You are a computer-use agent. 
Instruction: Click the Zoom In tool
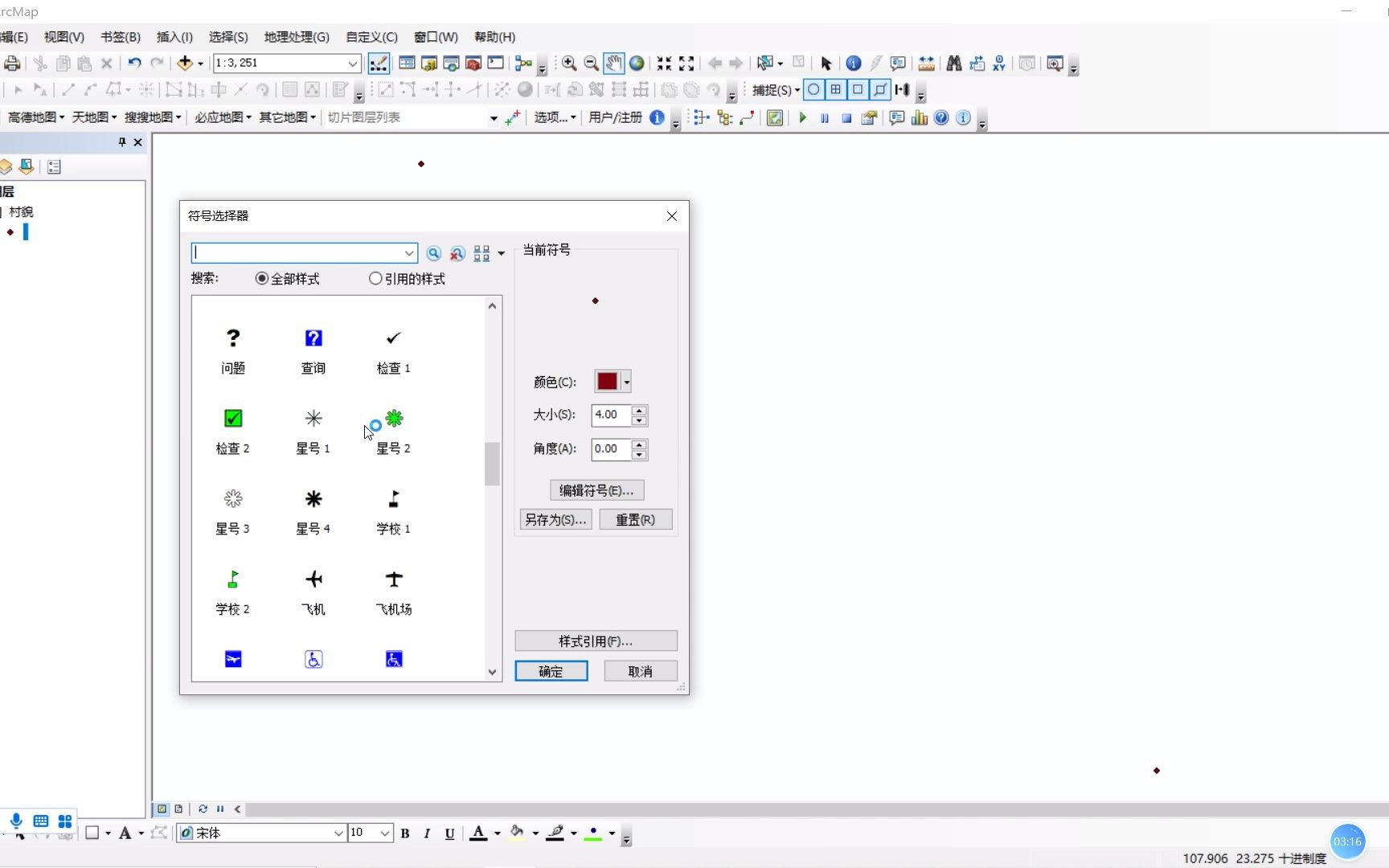tap(569, 63)
